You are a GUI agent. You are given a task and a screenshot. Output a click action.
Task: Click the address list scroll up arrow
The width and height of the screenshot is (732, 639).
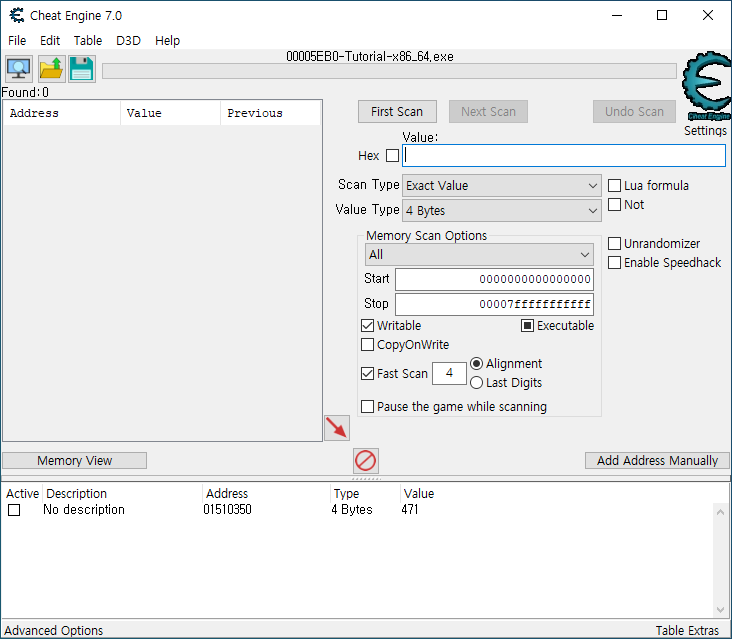(x=720, y=512)
